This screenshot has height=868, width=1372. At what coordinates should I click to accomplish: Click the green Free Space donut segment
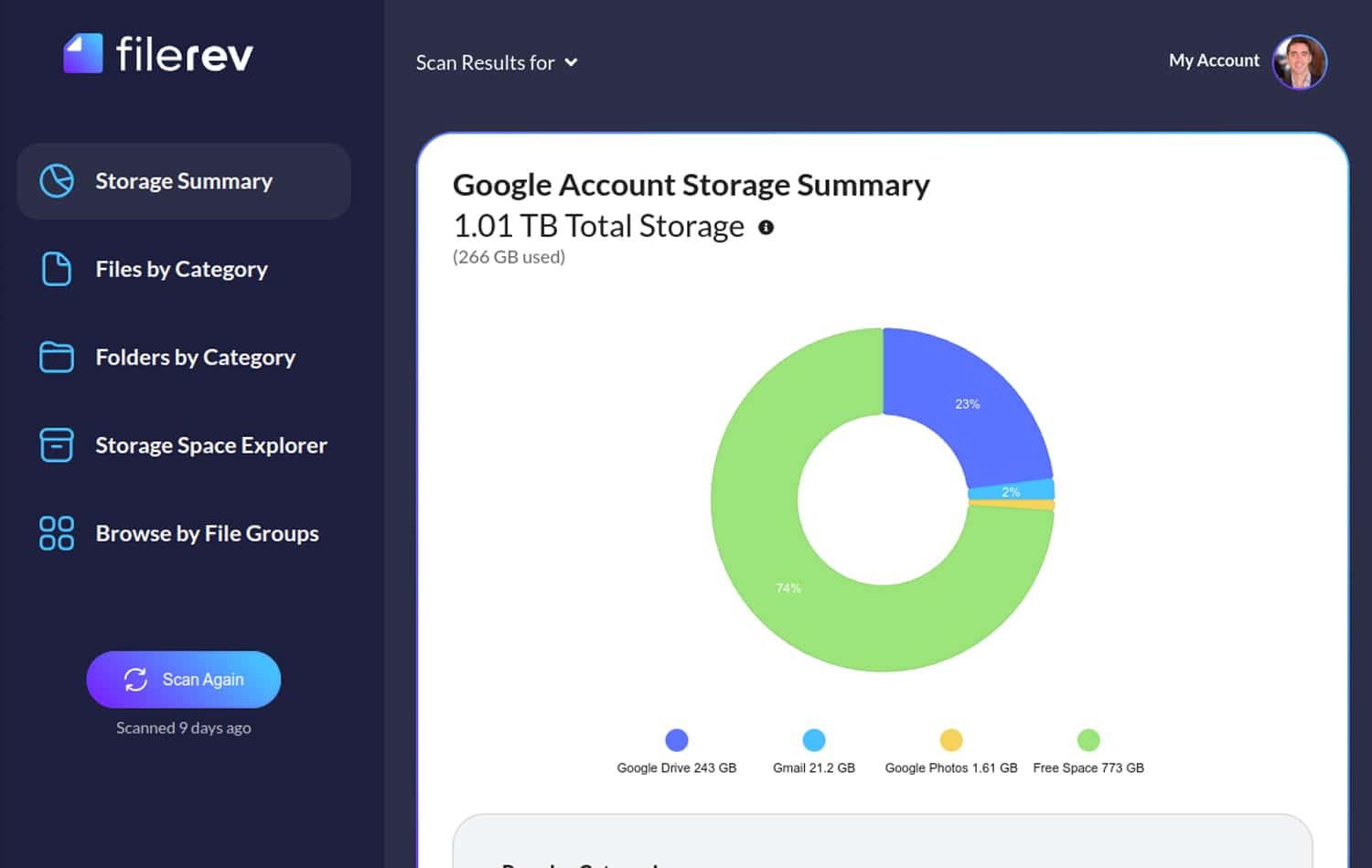[x=787, y=588]
